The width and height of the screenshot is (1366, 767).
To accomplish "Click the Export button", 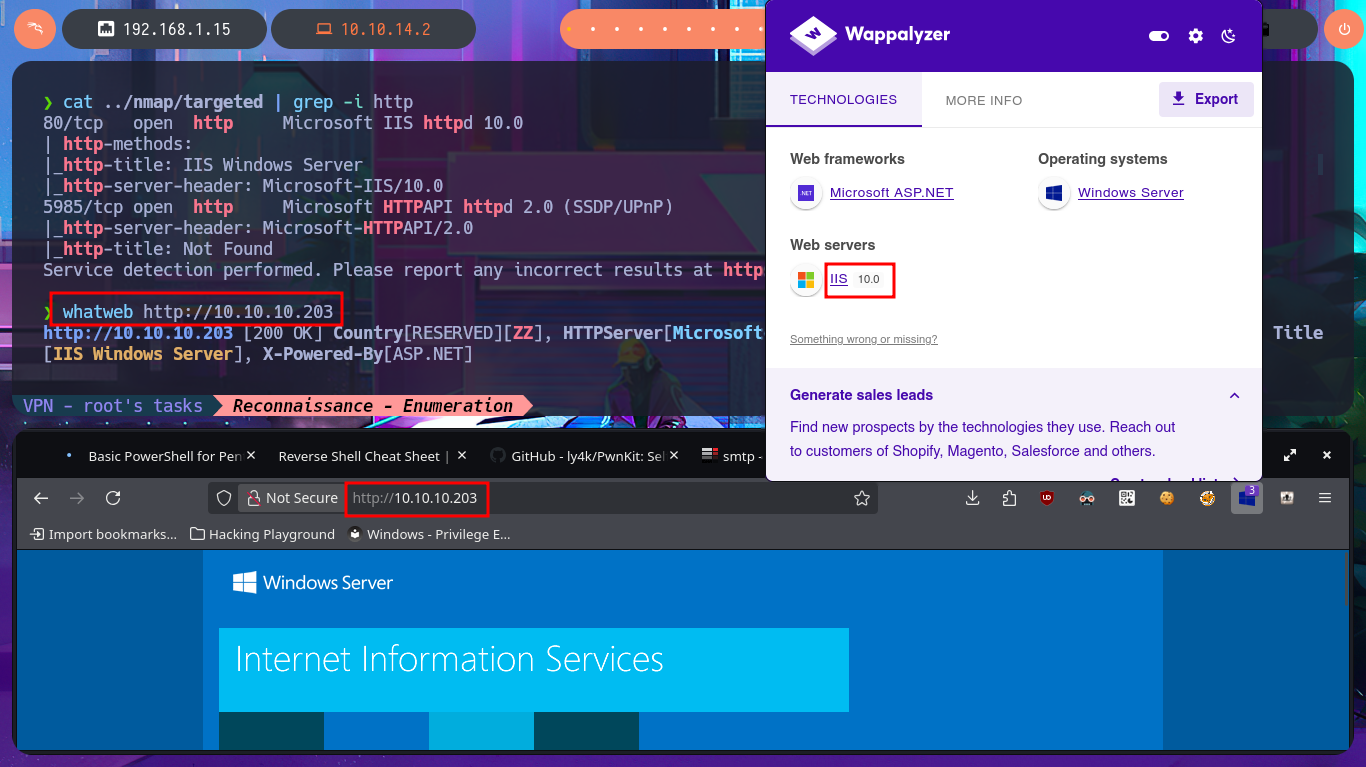I will [x=1205, y=99].
